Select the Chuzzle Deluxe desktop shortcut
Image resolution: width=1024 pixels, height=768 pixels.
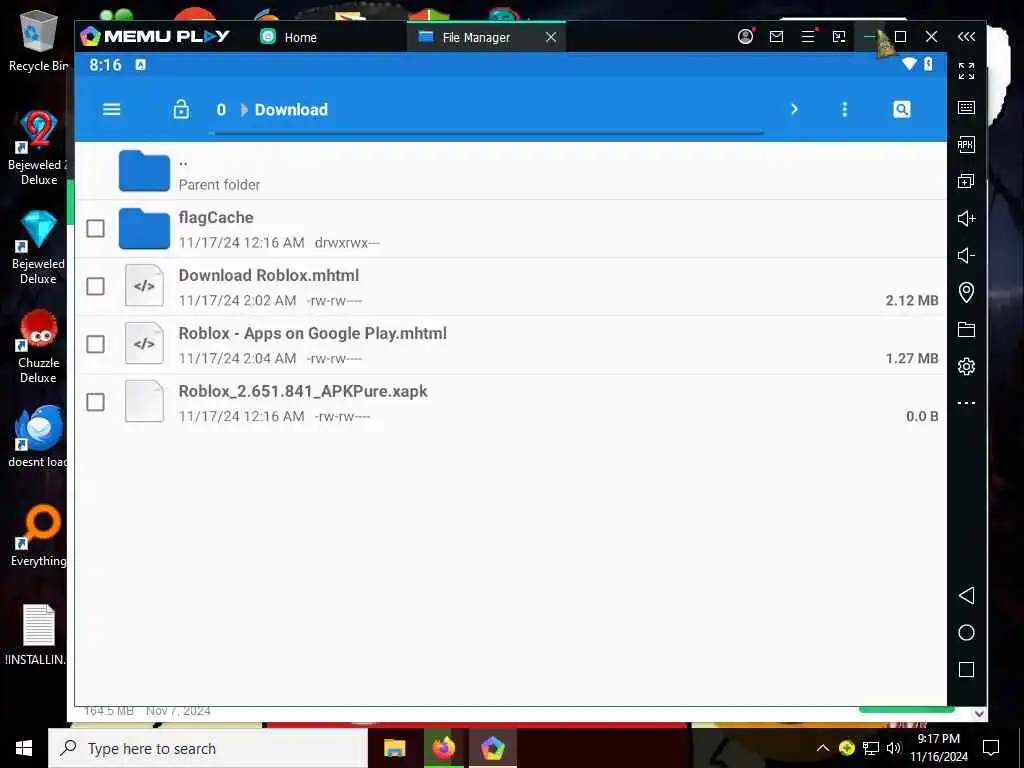coord(38,346)
